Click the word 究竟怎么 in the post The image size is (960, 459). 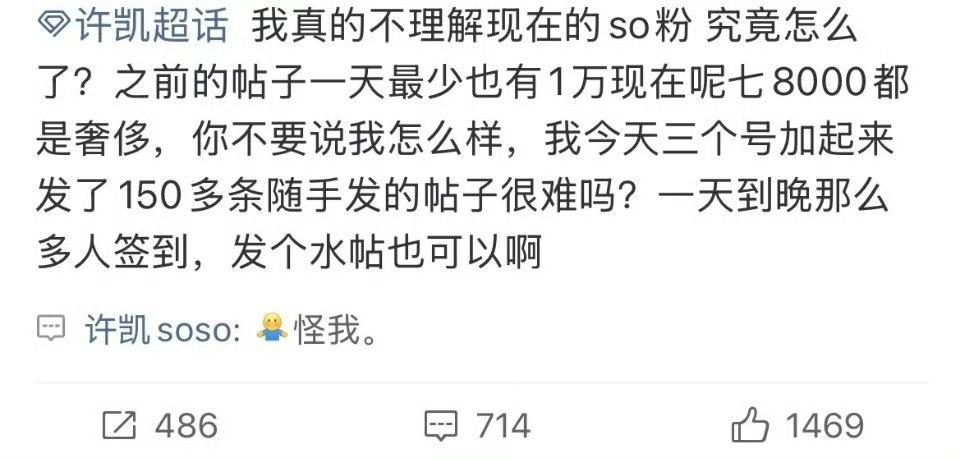pyautogui.click(x=781, y=27)
